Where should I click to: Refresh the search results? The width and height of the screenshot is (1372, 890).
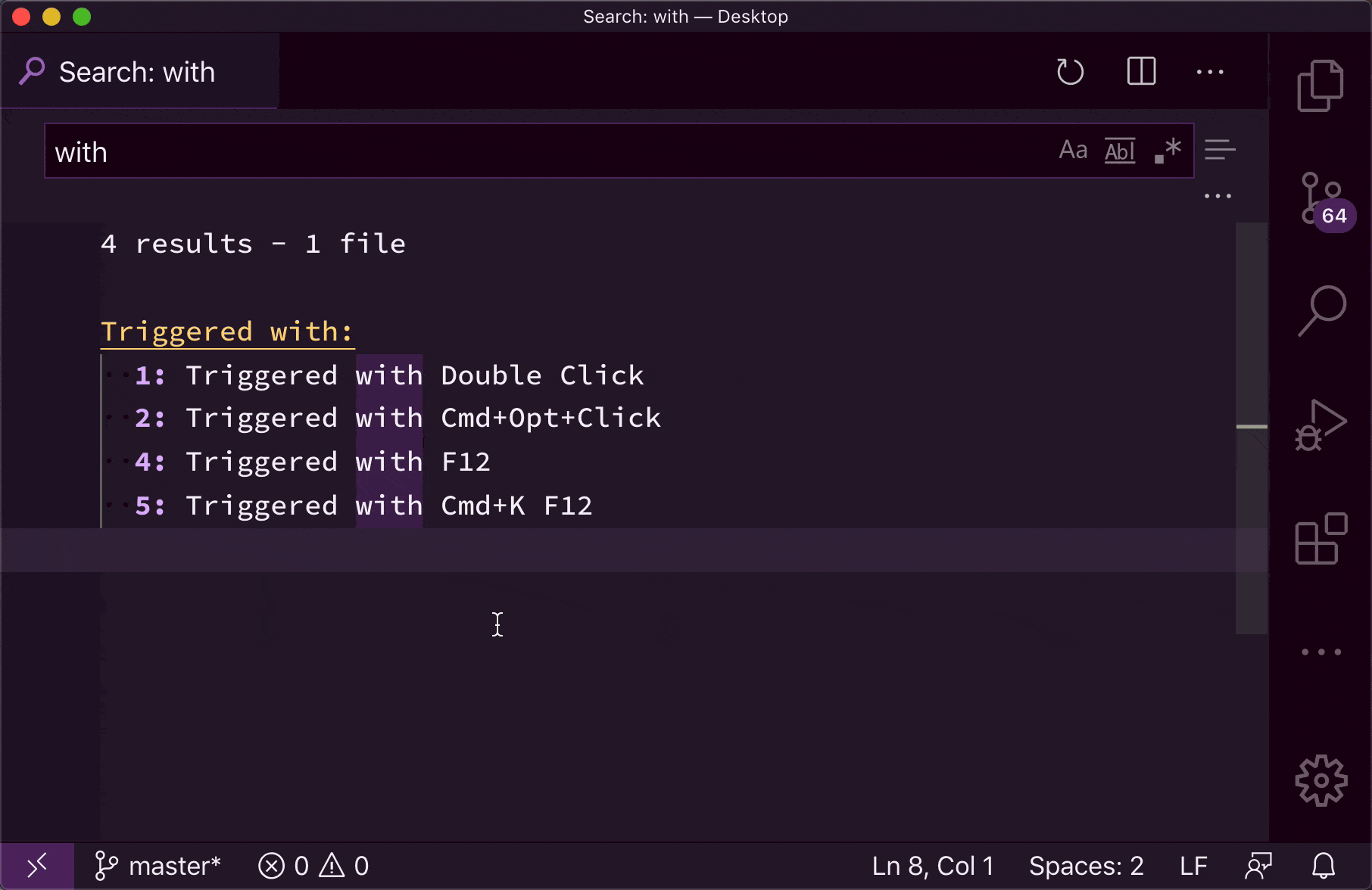point(1070,72)
